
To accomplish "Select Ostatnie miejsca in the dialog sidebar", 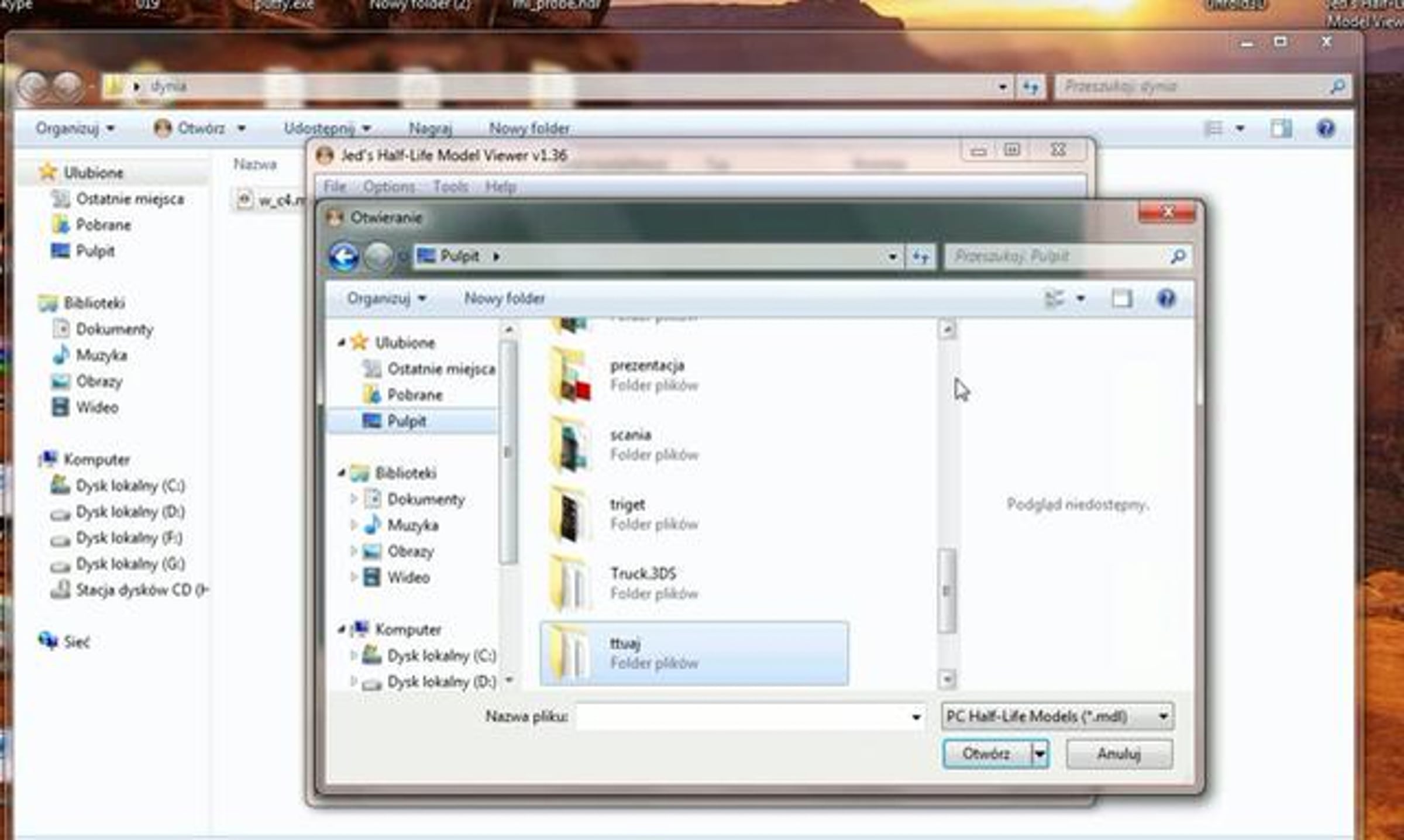I will pyautogui.click(x=429, y=369).
